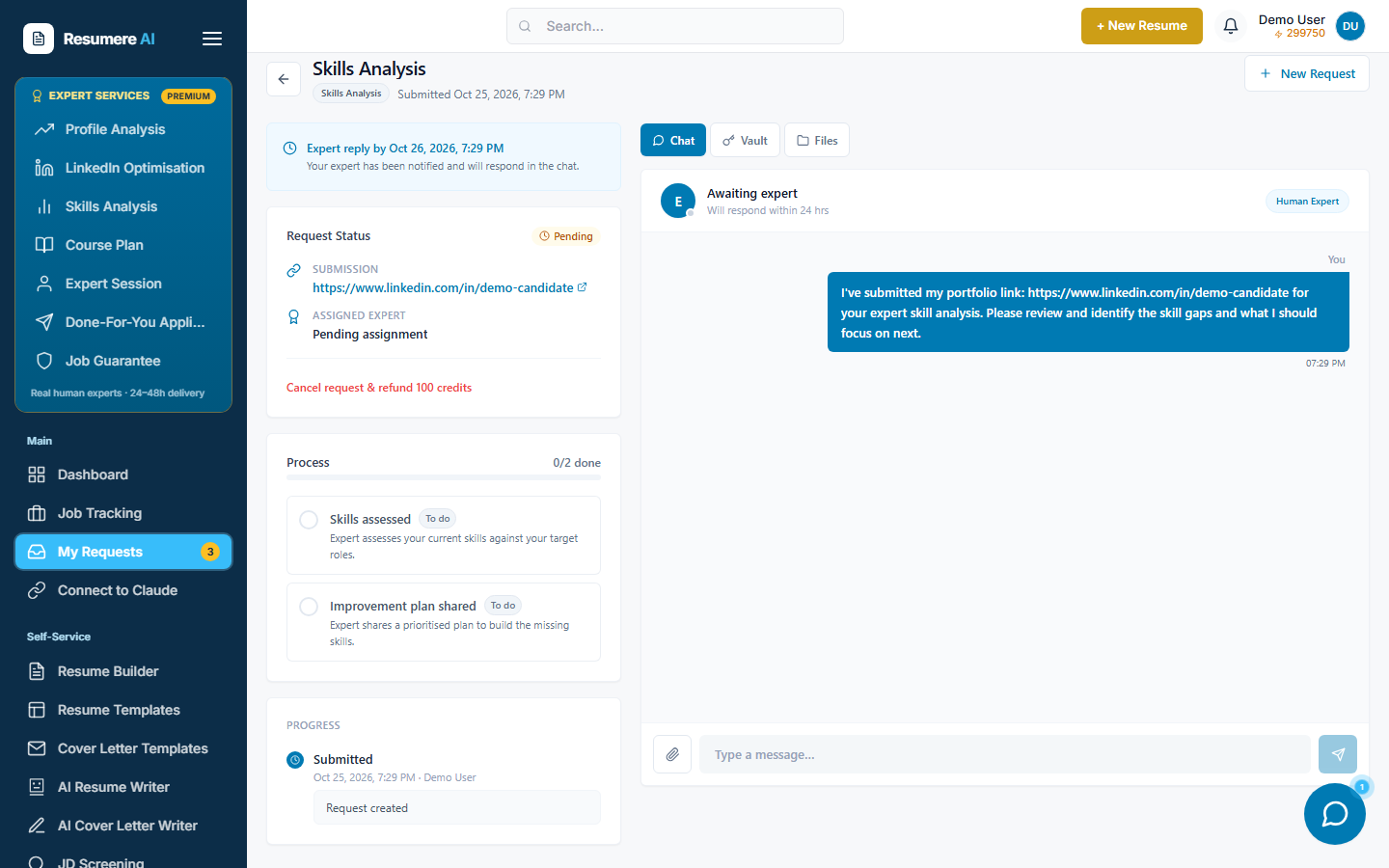Image resolution: width=1389 pixels, height=868 pixels.
Task: Click the Skills Analysis tag chip
Action: [x=351, y=94]
